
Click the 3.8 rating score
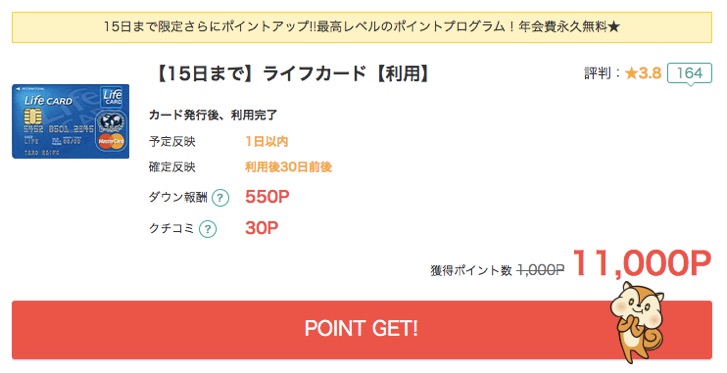(650, 73)
